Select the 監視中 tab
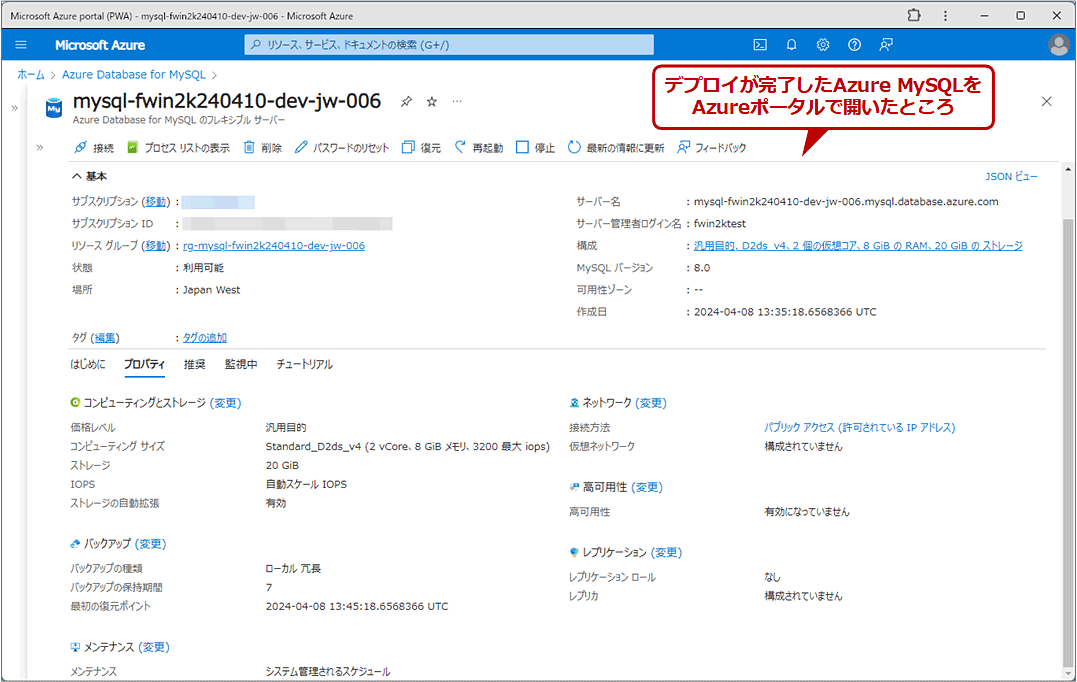This screenshot has height=682, width=1077. point(240,364)
